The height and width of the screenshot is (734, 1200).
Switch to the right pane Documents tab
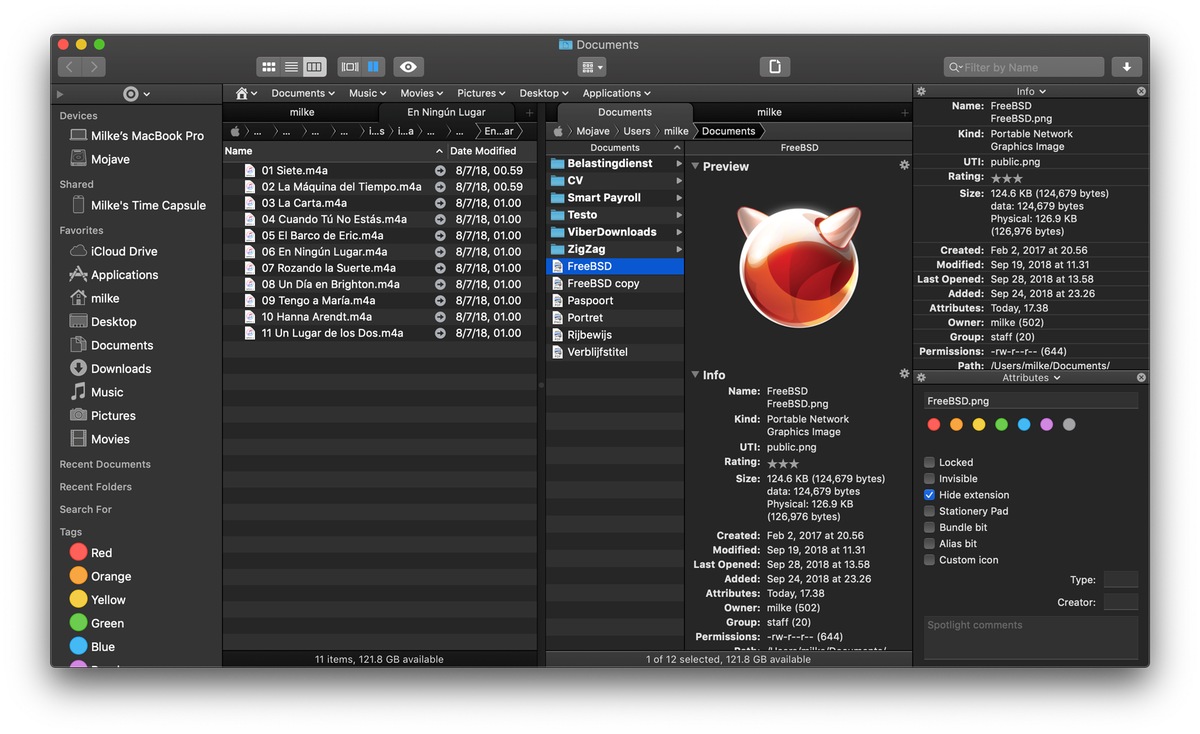[625, 112]
